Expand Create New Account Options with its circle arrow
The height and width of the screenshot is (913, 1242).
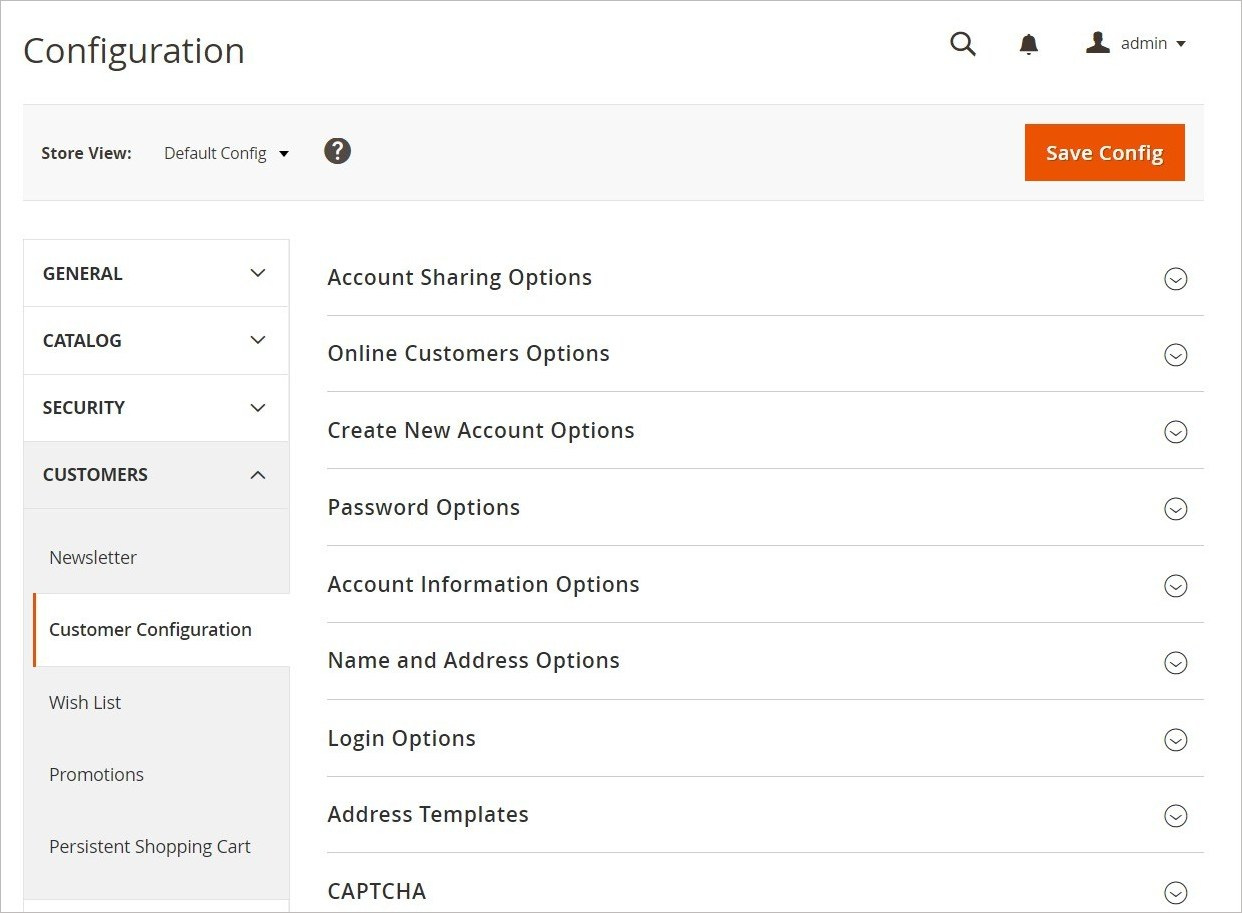[x=1175, y=432]
